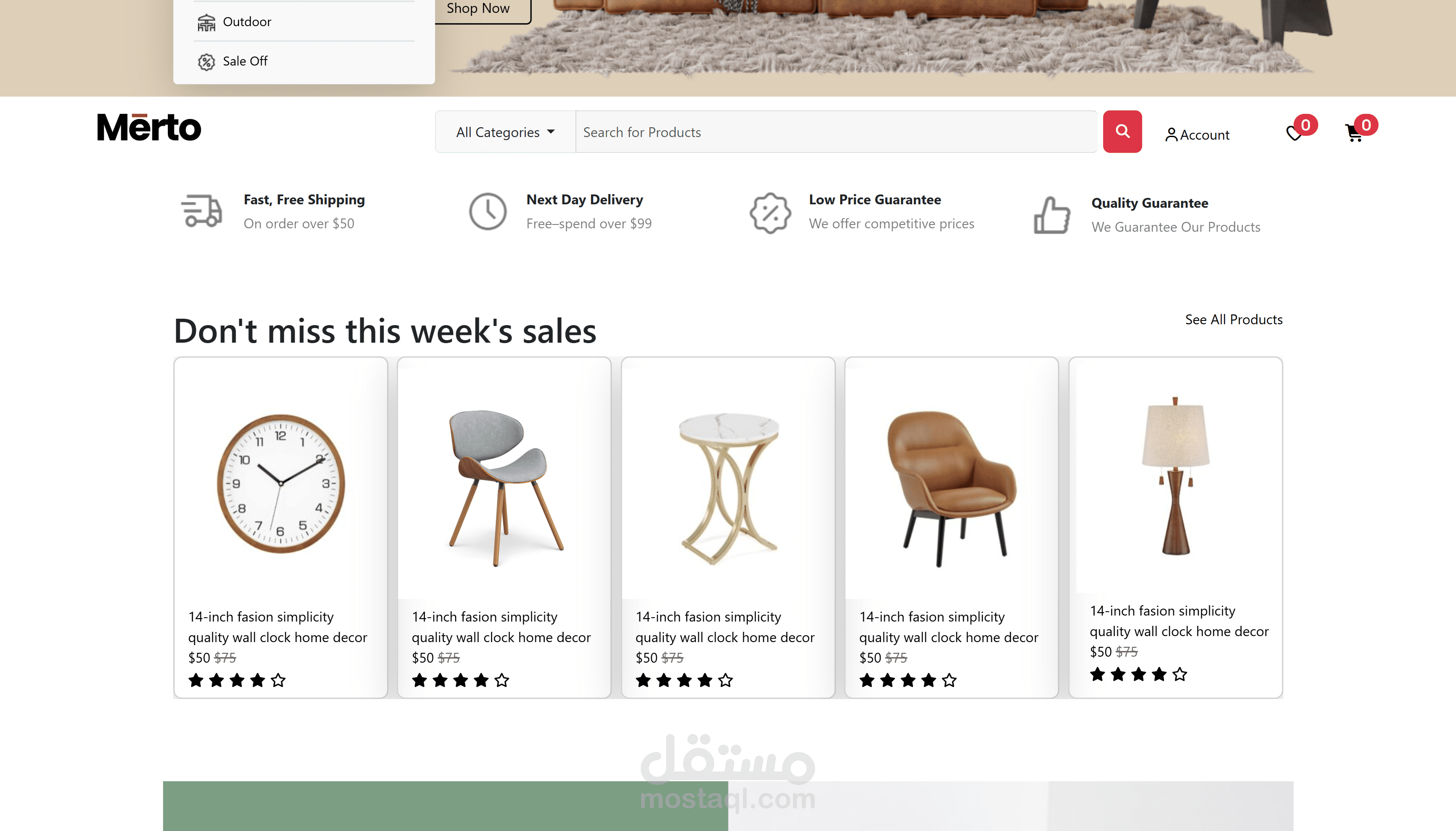Type in the Search for Products field

tap(835, 132)
